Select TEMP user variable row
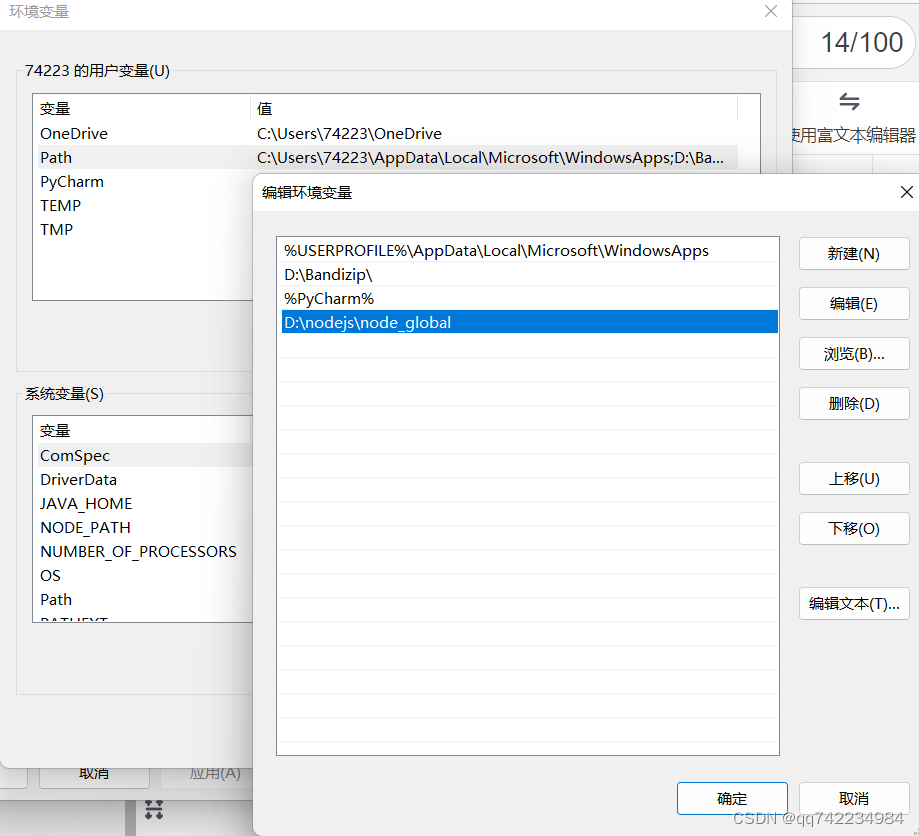Screen dimensions: 919x836 click(60, 205)
